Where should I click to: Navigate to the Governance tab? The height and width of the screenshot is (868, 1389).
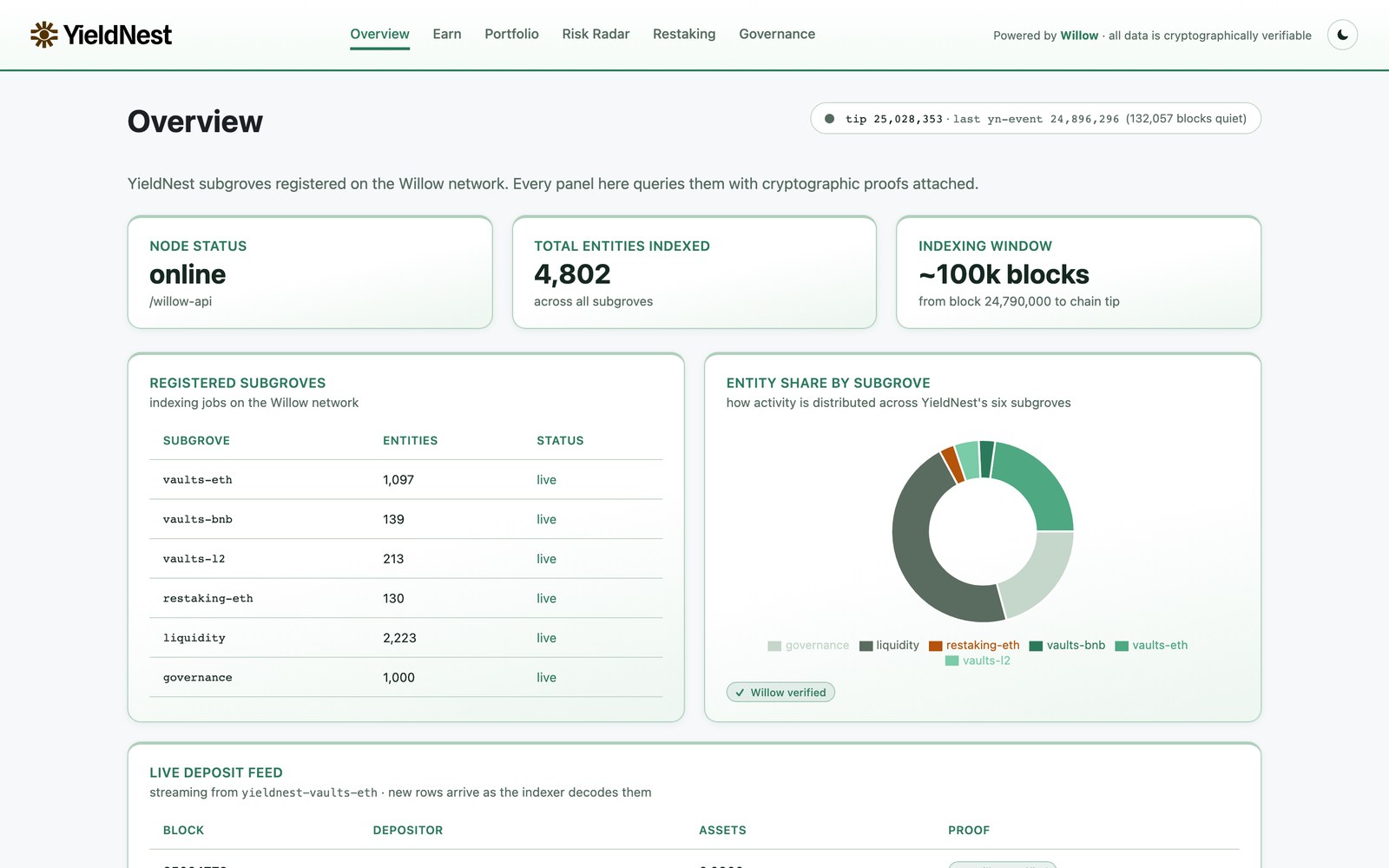tap(777, 34)
